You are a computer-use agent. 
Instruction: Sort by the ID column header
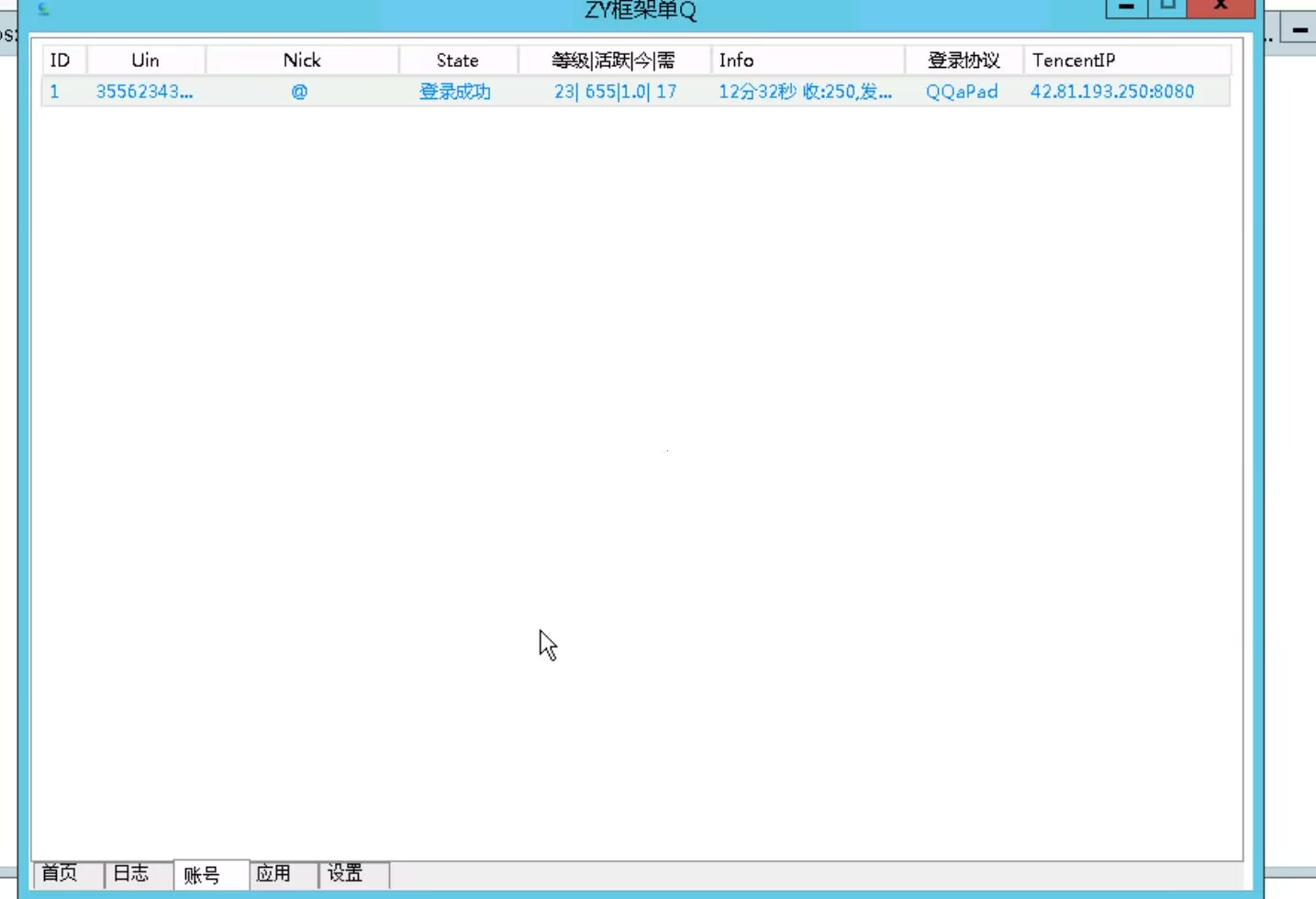61,61
